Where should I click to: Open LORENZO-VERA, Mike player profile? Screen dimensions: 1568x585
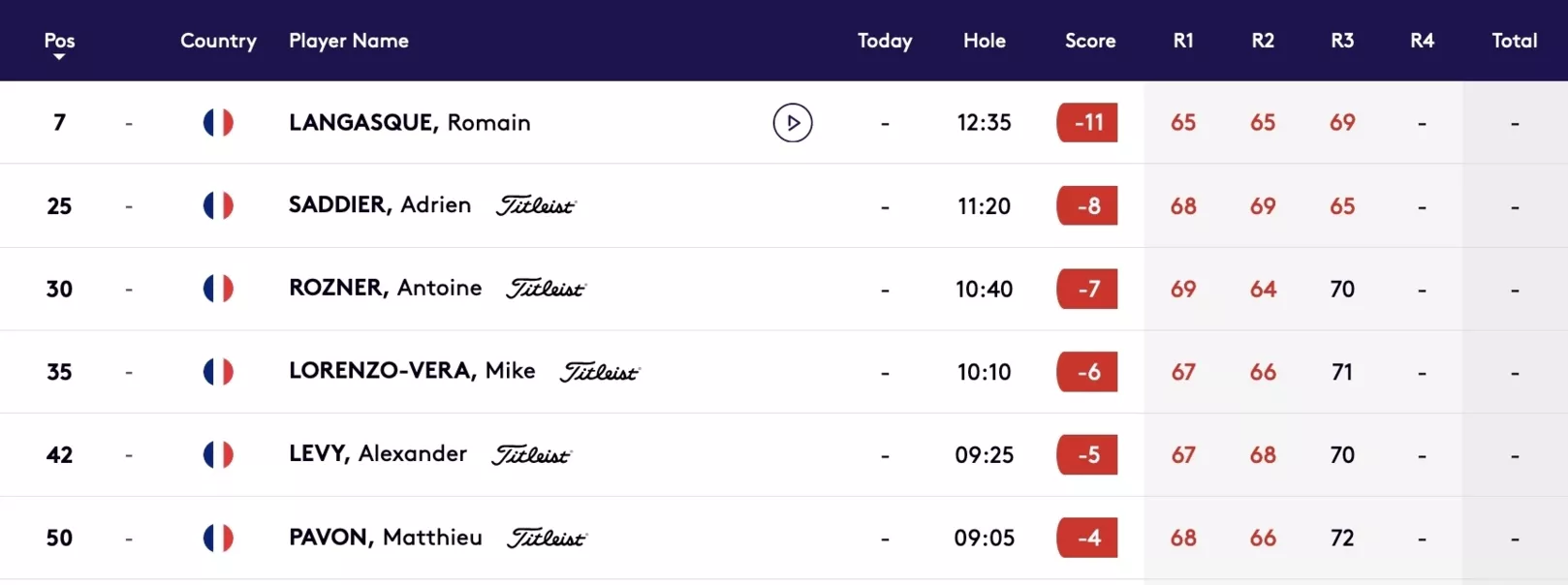tap(412, 371)
